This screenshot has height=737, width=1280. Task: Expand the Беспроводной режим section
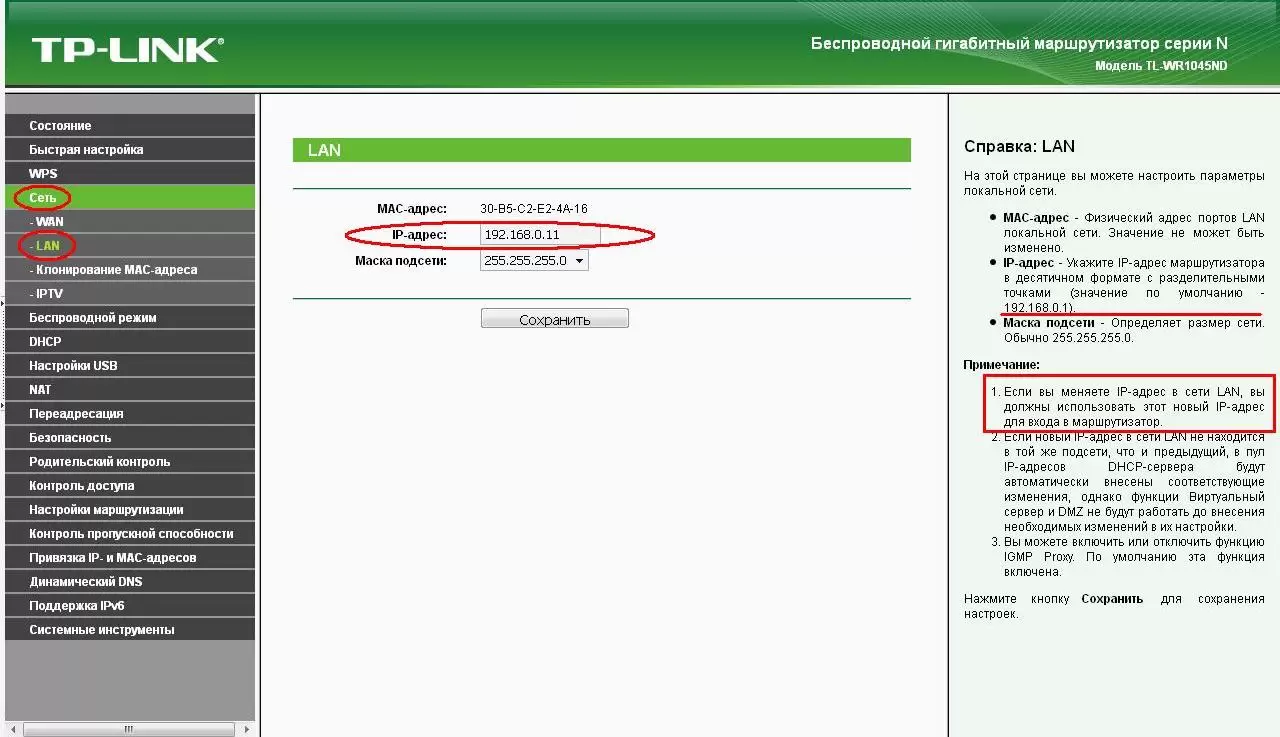point(92,318)
